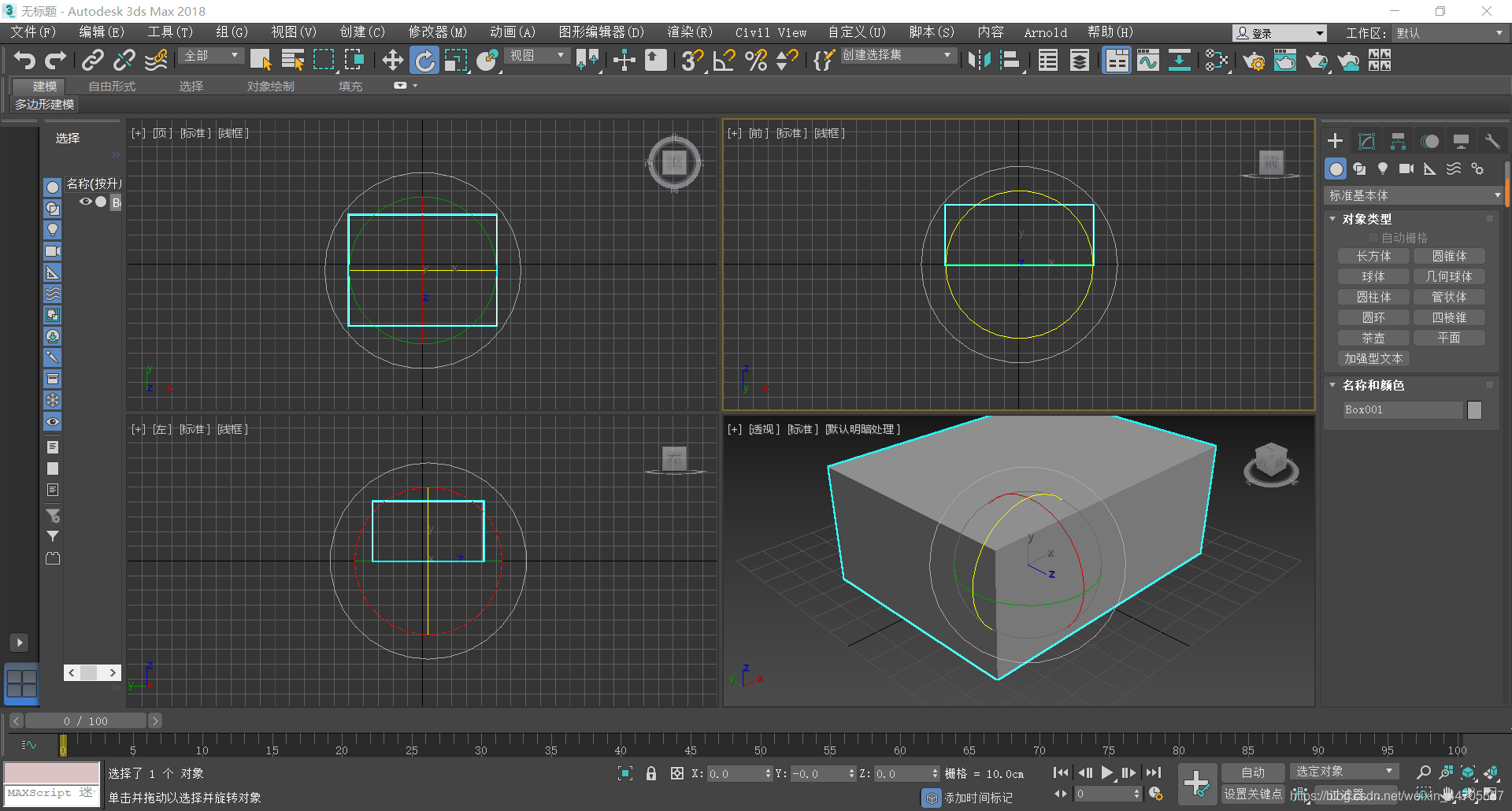
Task: Activate the Select and Rotate tool
Action: (x=424, y=61)
